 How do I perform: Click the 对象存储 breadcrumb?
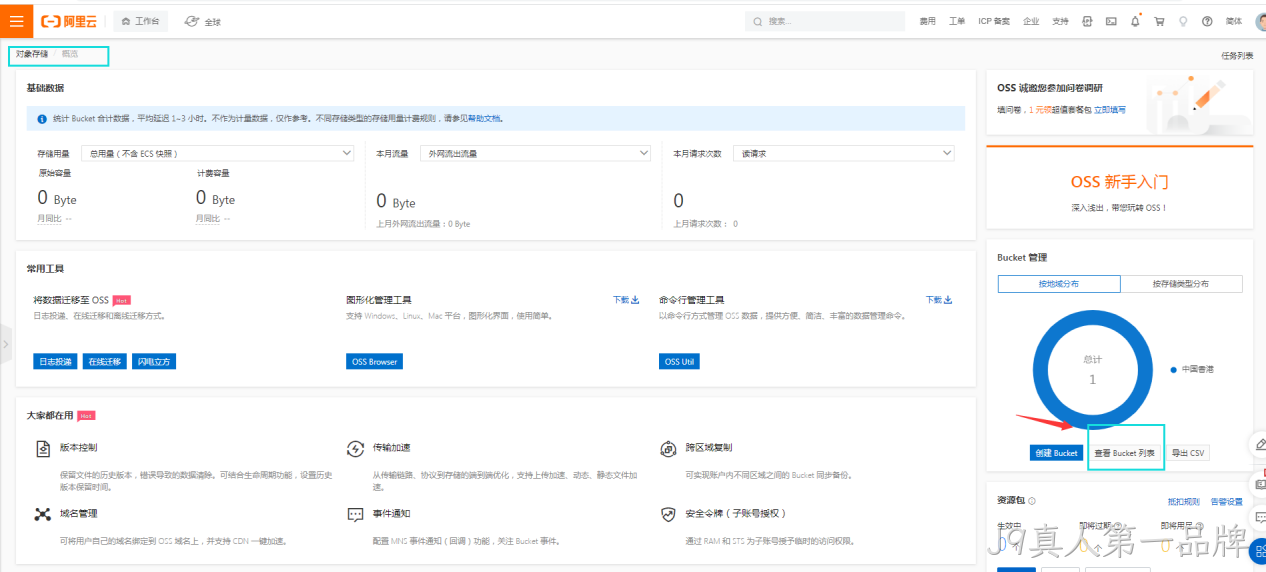click(32, 54)
